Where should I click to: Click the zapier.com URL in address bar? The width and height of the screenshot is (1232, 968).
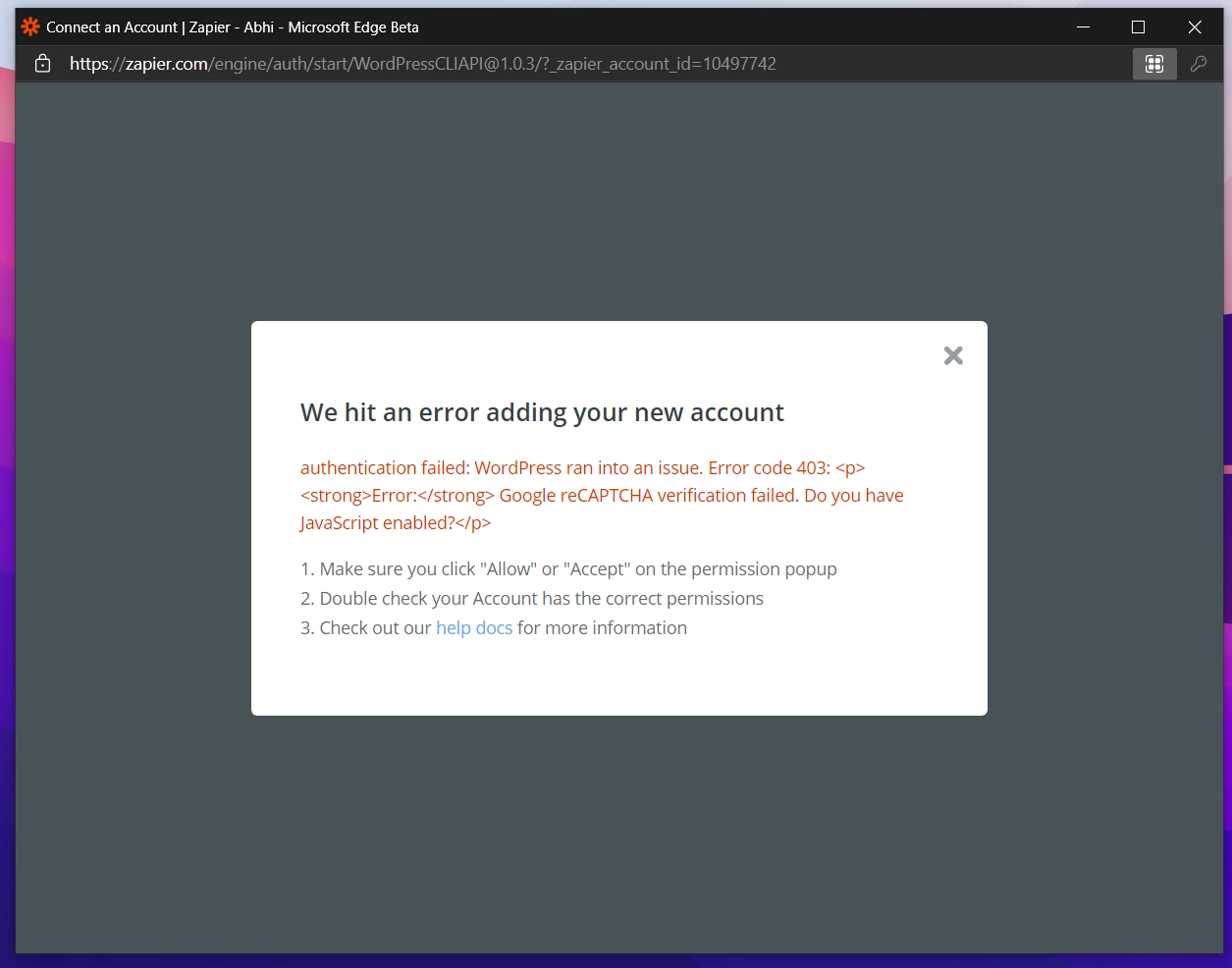[x=423, y=64]
